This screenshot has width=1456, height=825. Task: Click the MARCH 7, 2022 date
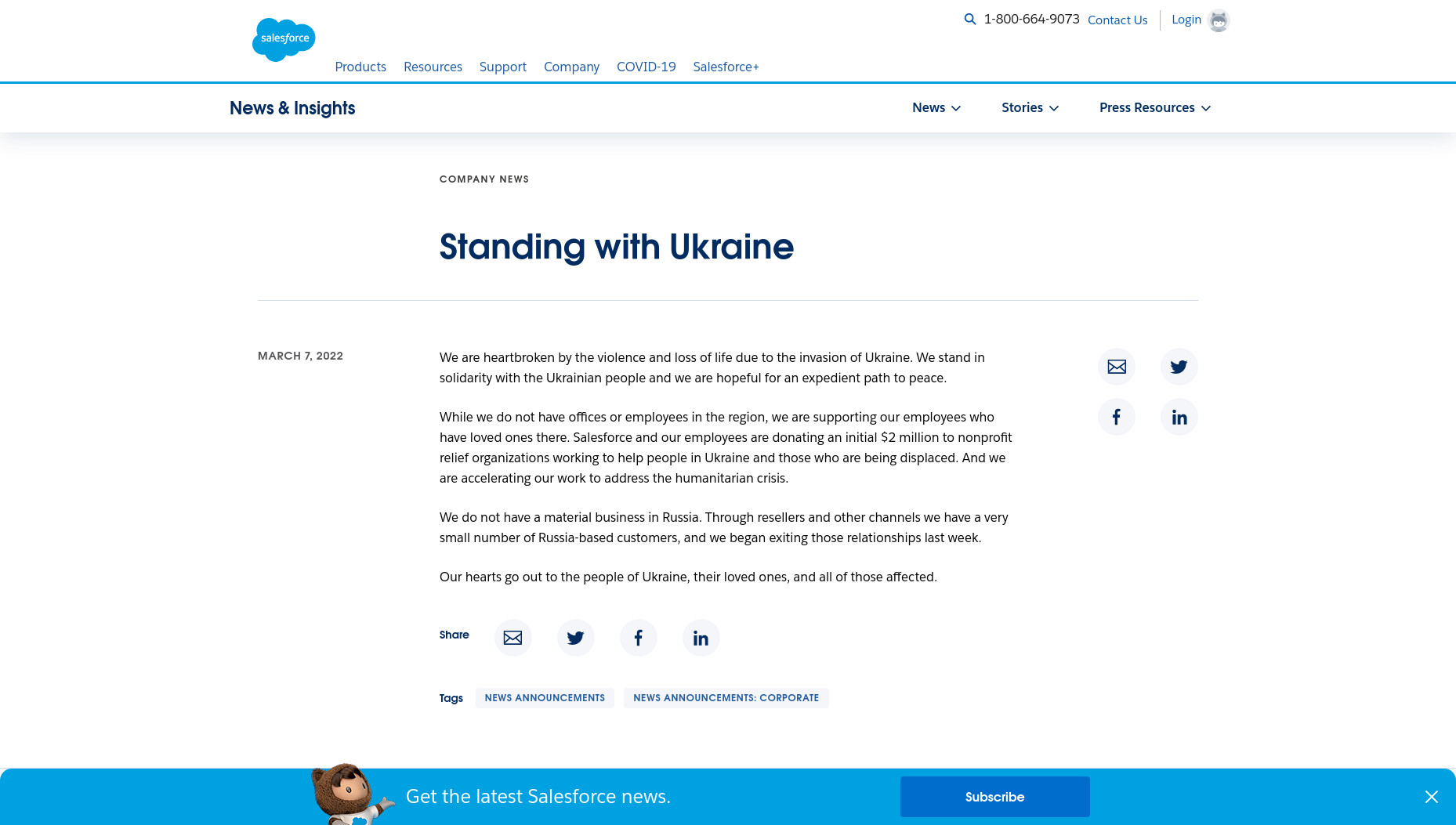point(301,356)
